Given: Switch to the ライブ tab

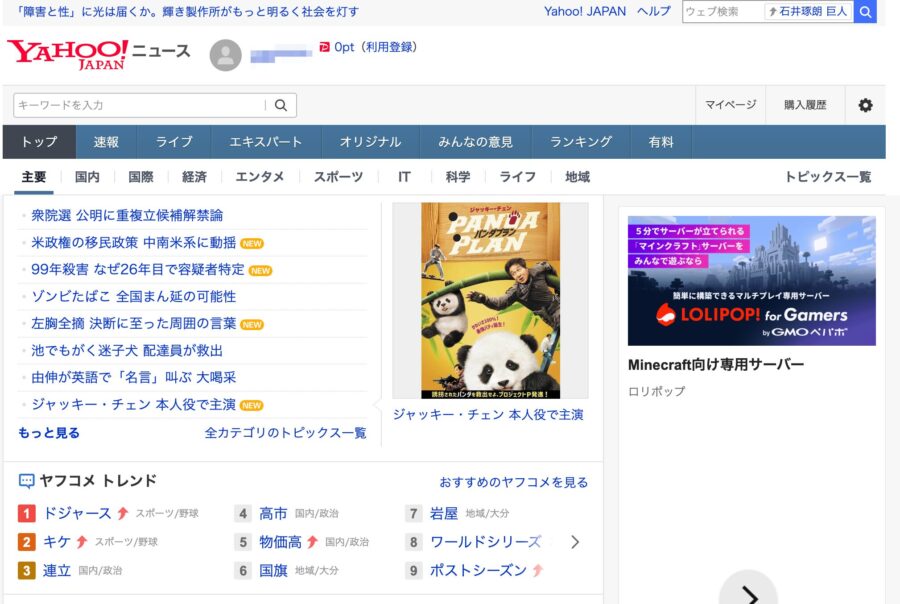Looking at the screenshot, I should (174, 141).
